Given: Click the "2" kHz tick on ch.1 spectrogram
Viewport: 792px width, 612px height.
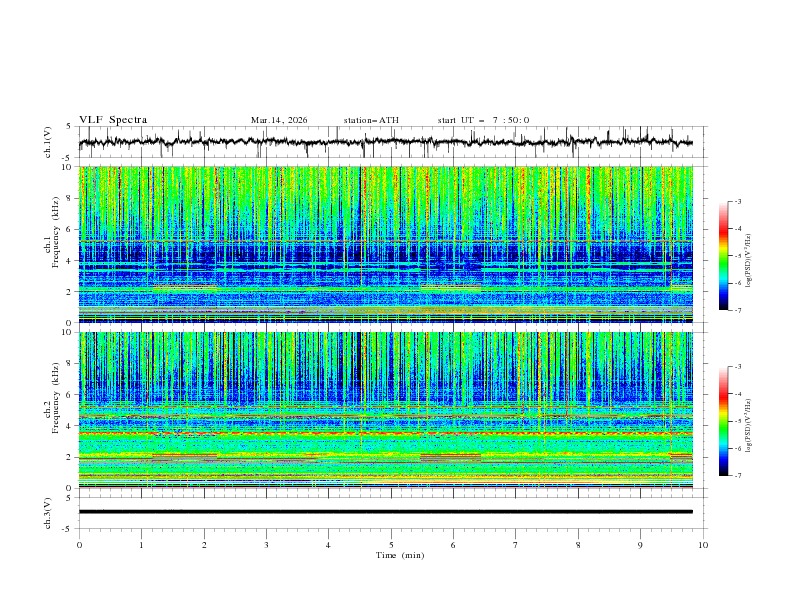Looking at the screenshot, I should pyautogui.click(x=70, y=291).
